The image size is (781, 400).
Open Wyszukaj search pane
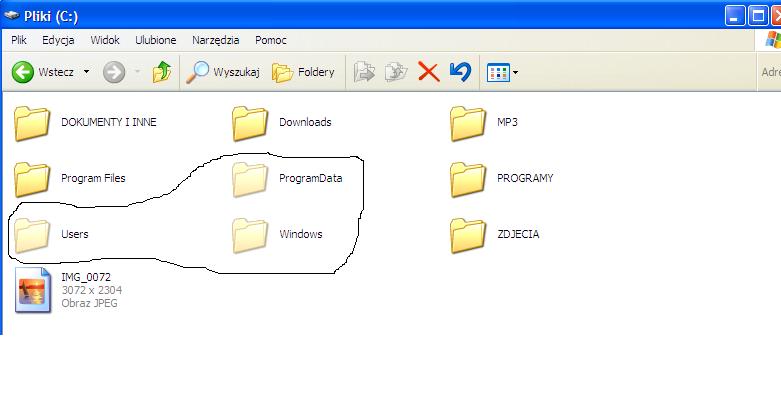point(223,72)
